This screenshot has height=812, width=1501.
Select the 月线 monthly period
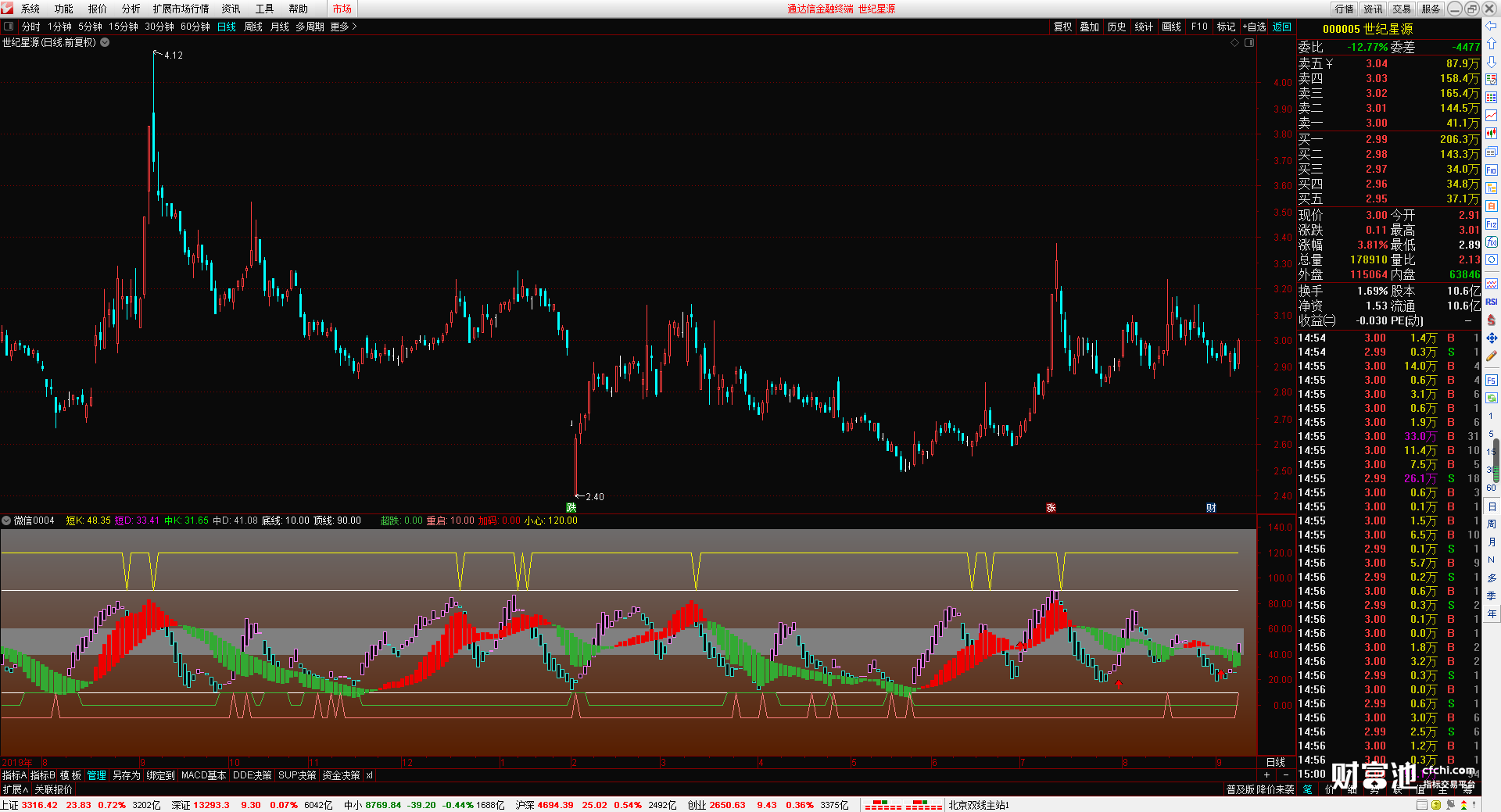point(280,27)
